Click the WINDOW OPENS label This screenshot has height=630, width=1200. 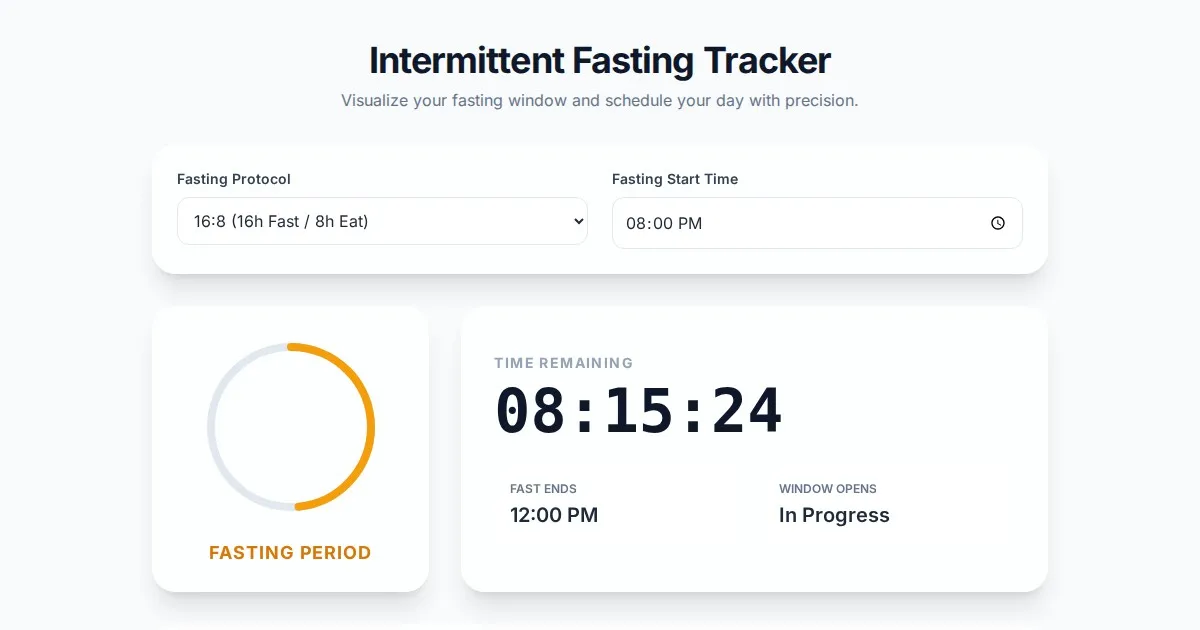[827, 489]
